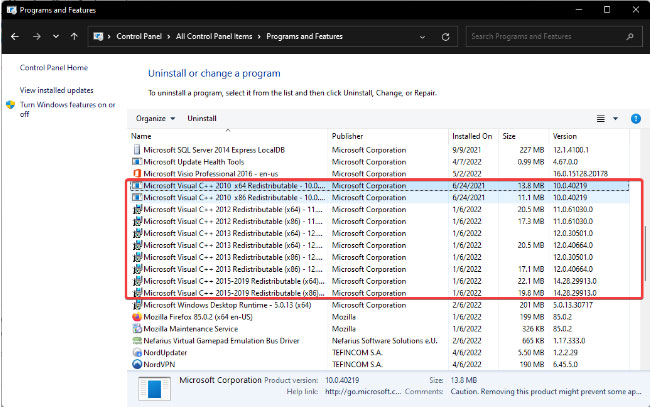Open Control Panel breadcrumb
The width and height of the screenshot is (650, 407).
tap(139, 36)
